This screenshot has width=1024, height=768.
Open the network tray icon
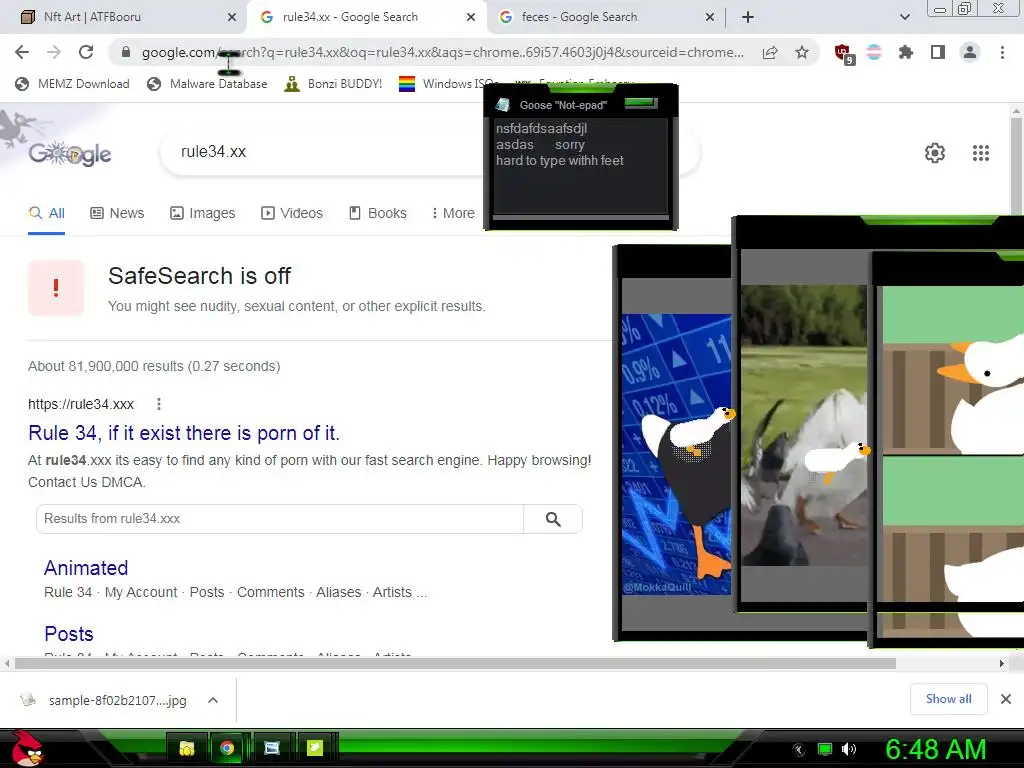[825, 749]
